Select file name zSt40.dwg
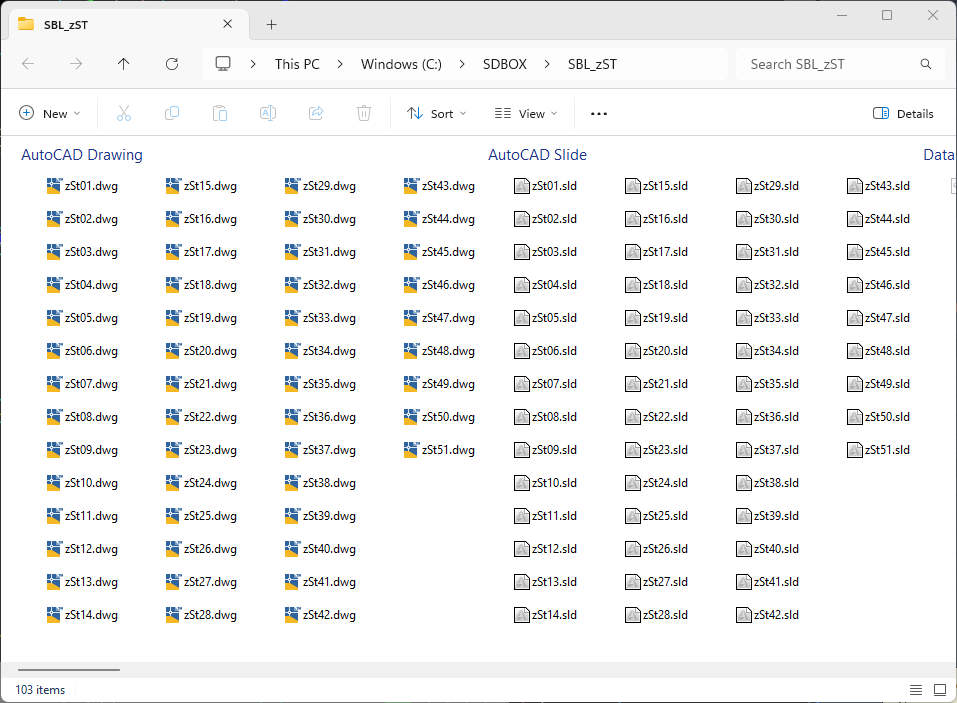Screen dimensions: 957x703 tap(329, 549)
